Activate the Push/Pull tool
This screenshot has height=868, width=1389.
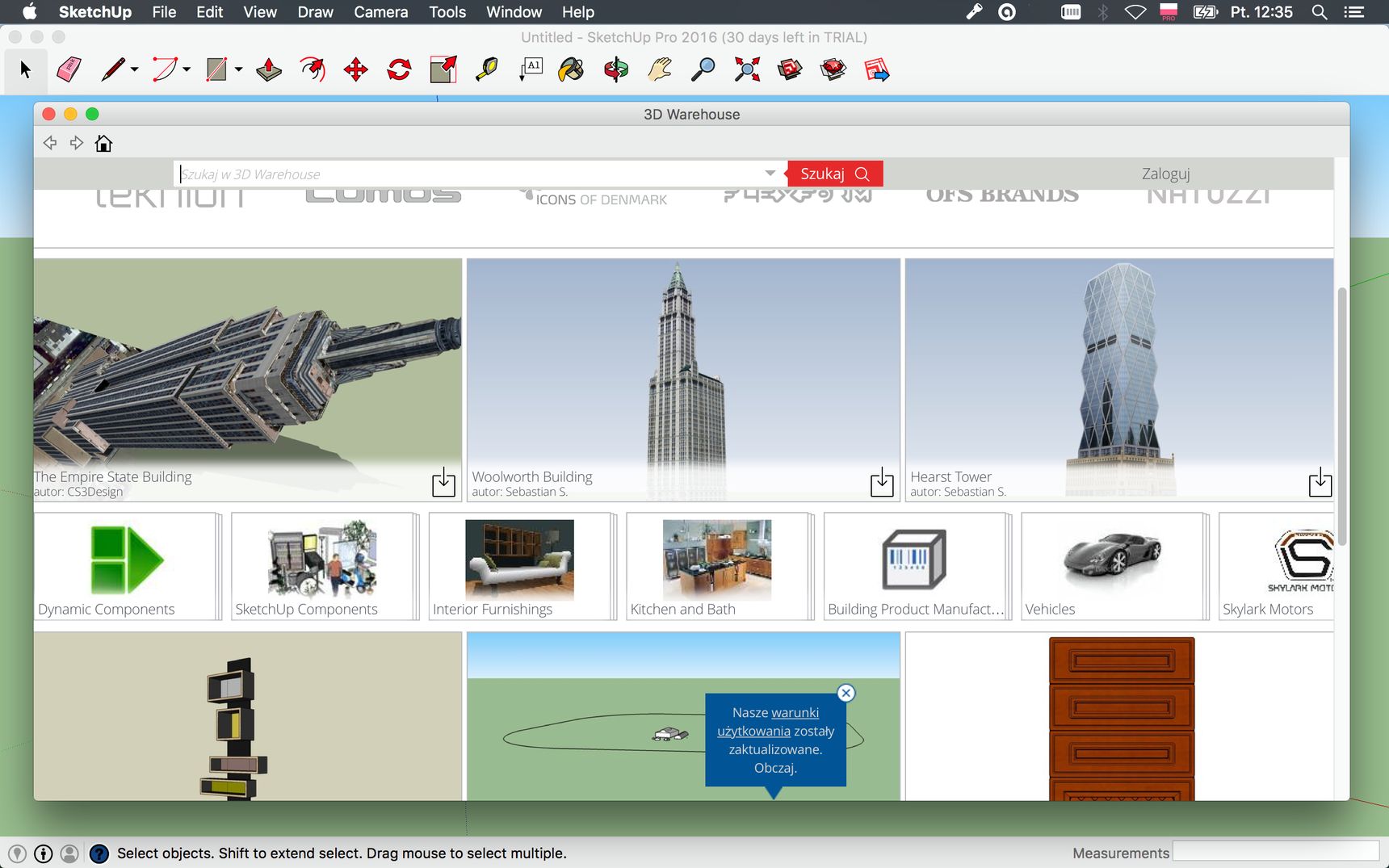click(269, 69)
